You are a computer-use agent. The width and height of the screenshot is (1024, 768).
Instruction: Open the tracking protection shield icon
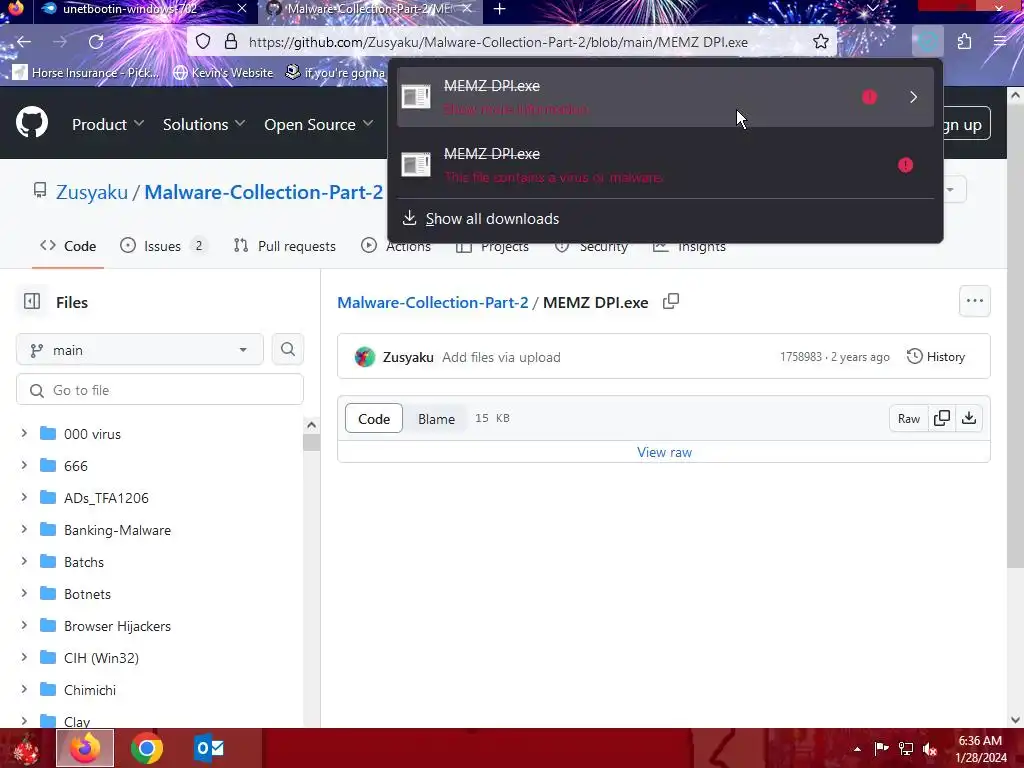[203, 42]
